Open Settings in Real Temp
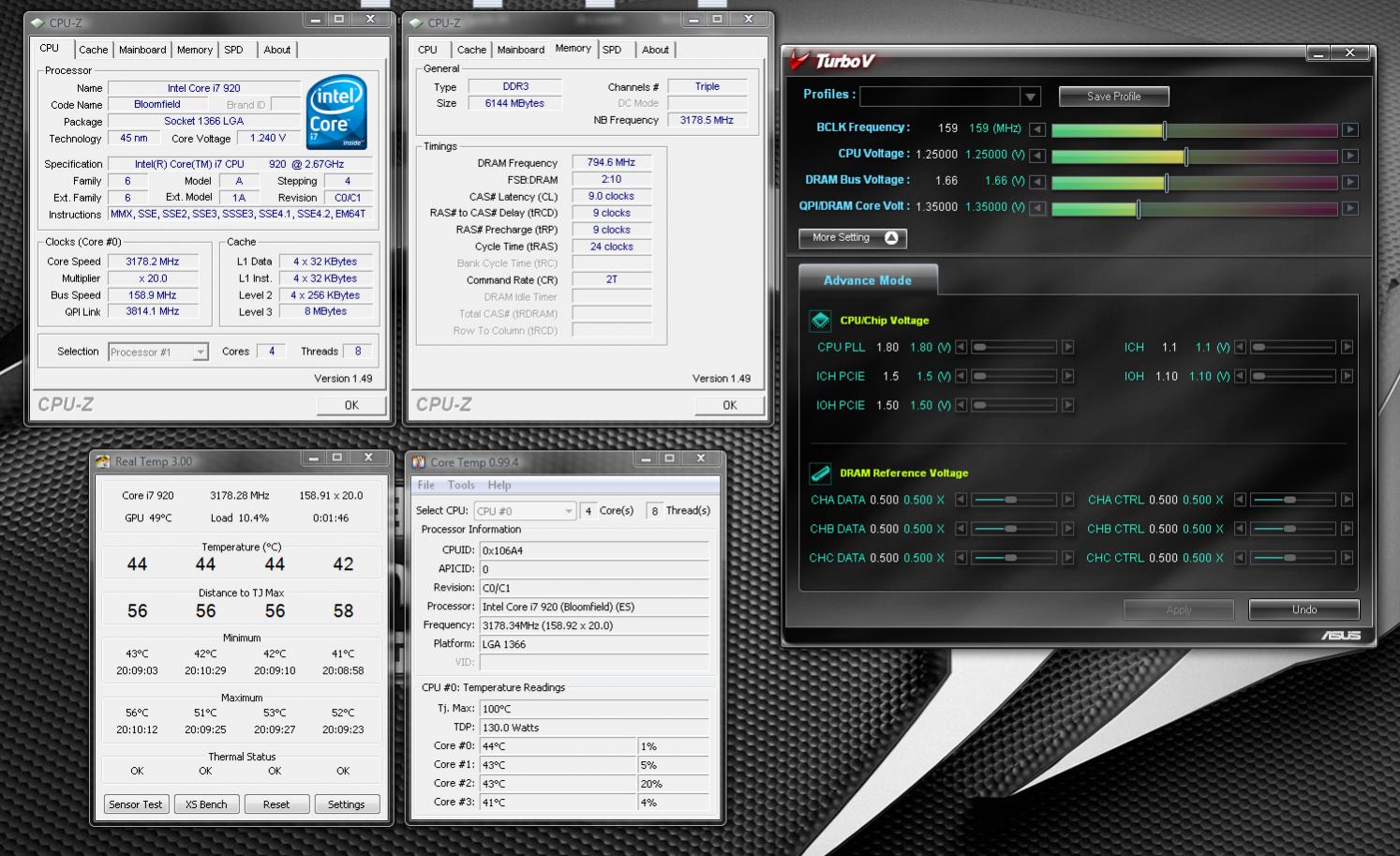The width and height of the screenshot is (1400, 856). click(x=347, y=804)
